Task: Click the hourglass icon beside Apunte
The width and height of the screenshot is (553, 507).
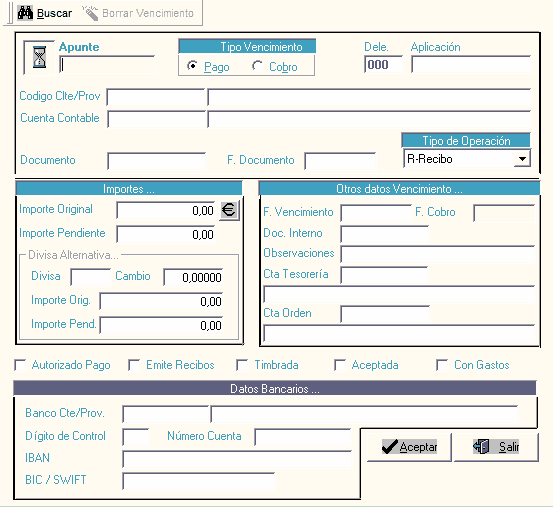Action: [40, 57]
